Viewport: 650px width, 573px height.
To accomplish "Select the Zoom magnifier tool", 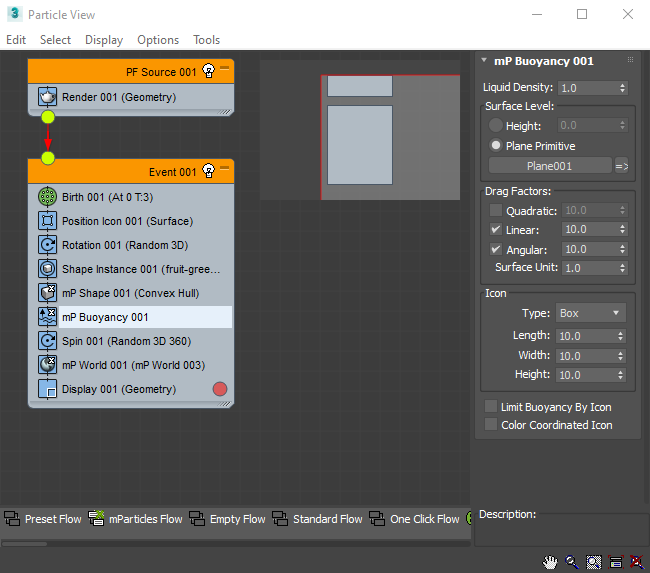I will [x=572, y=562].
